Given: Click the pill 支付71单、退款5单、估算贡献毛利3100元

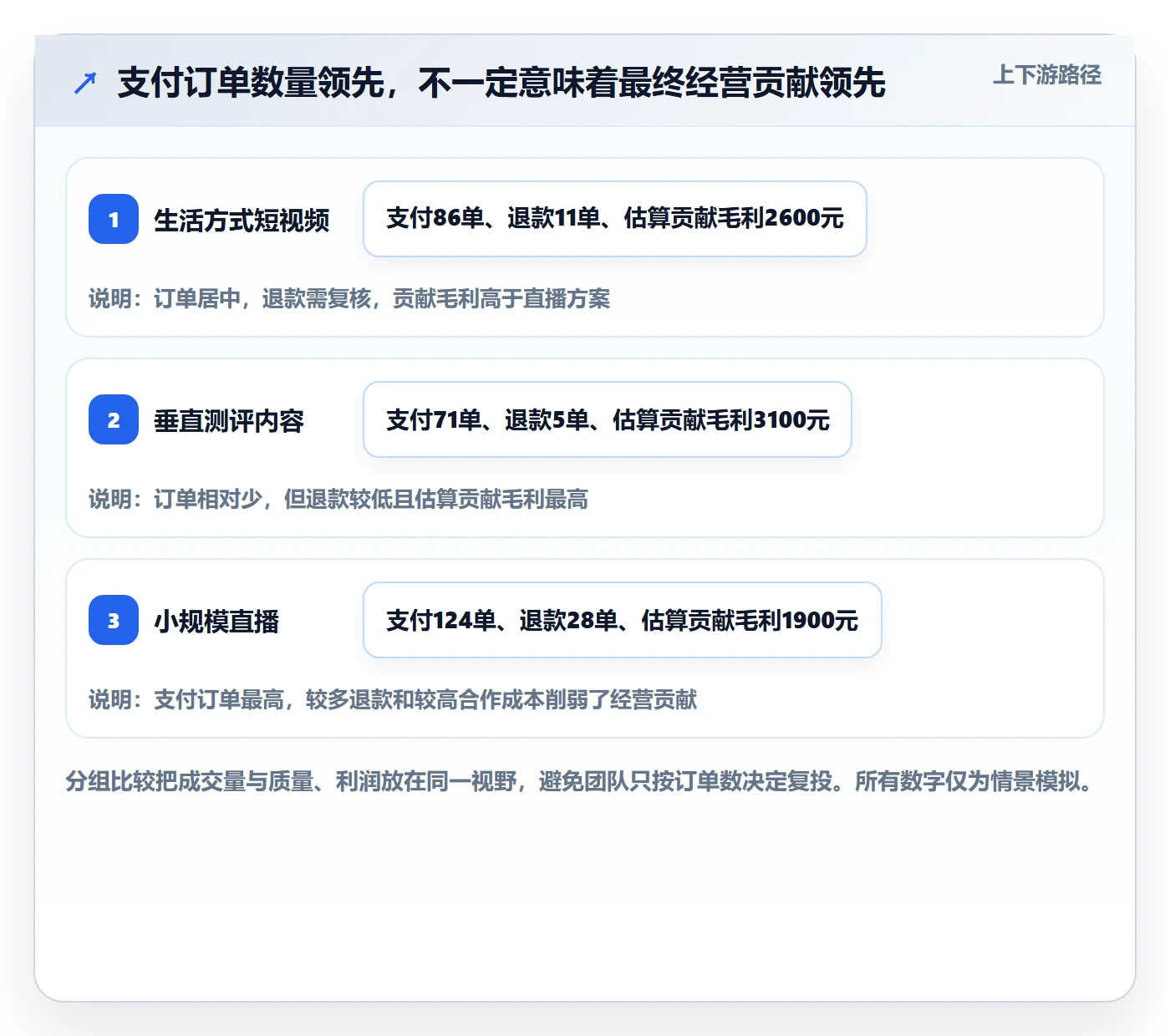Looking at the screenshot, I should pyautogui.click(x=608, y=419).
